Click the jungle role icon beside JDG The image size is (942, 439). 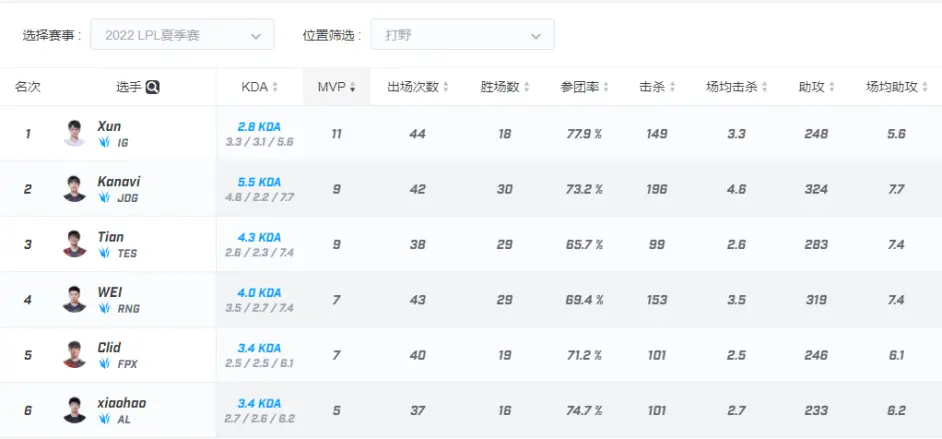coord(105,198)
